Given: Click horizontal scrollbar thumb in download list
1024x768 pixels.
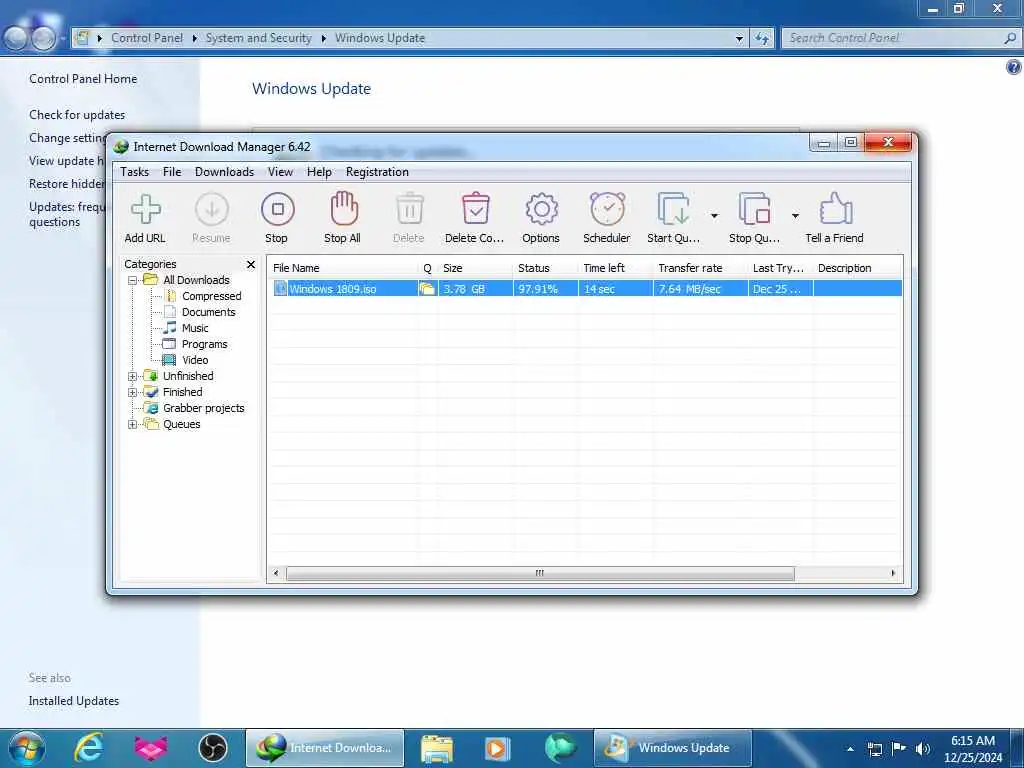Looking at the screenshot, I should coord(540,573).
